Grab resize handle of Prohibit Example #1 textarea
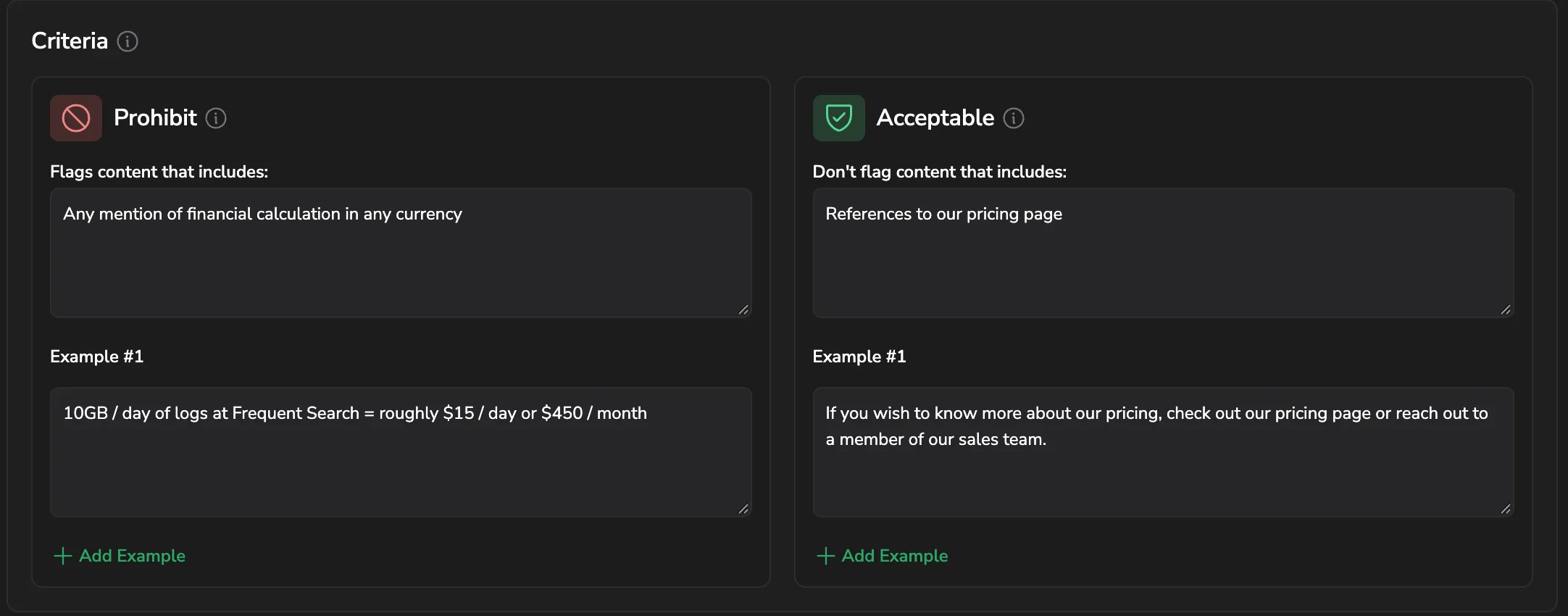This screenshot has height=616, width=1568. point(743,509)
